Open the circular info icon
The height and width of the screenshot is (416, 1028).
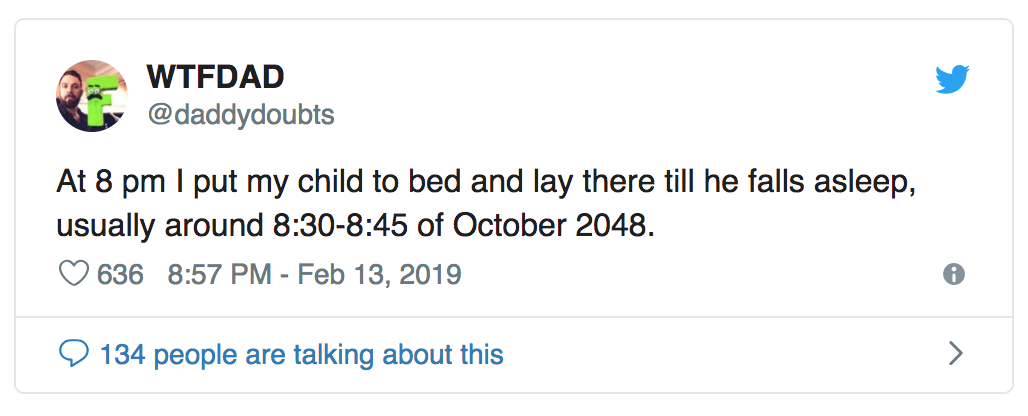[x=954, y=274]
